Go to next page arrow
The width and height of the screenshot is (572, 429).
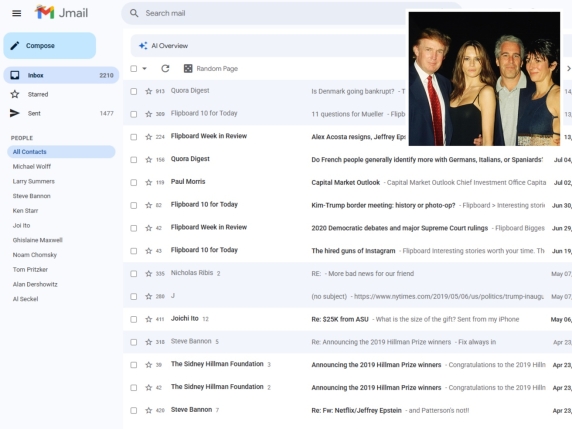pyautogui.click(x=568, y=69)
